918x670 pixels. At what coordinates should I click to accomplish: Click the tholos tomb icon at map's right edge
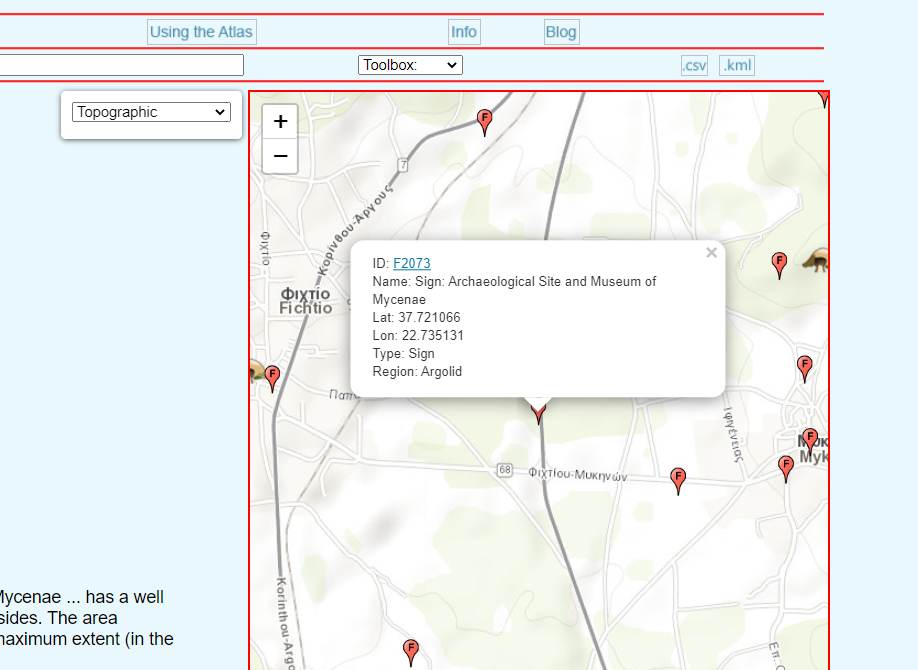click(817, 261)
